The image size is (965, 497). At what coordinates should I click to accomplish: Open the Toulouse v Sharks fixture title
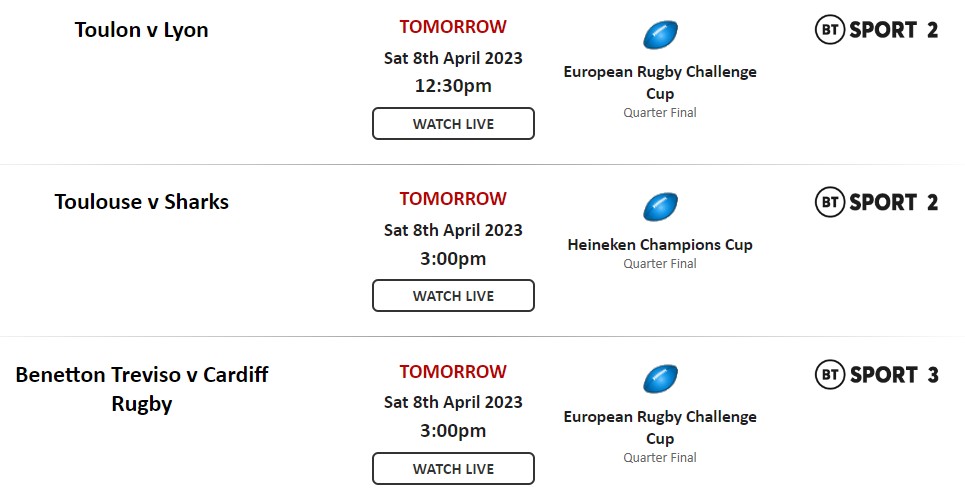click(142, 202)
